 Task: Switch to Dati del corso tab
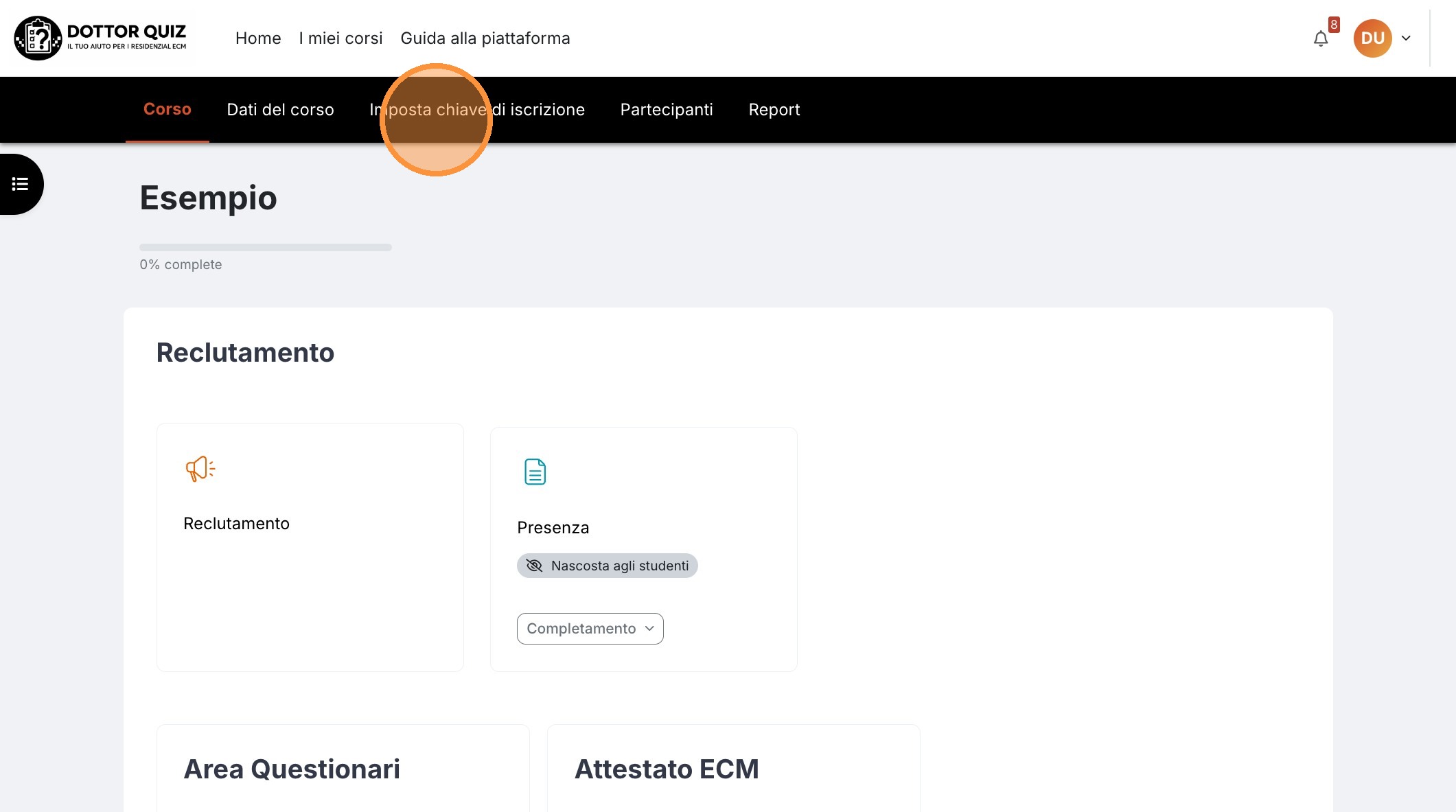280,110
